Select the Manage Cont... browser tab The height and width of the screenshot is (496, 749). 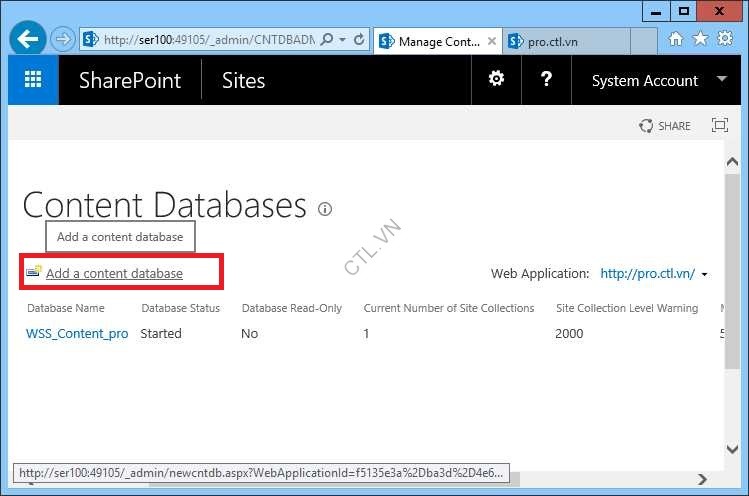pyautogui.click(x=438, y=42)
